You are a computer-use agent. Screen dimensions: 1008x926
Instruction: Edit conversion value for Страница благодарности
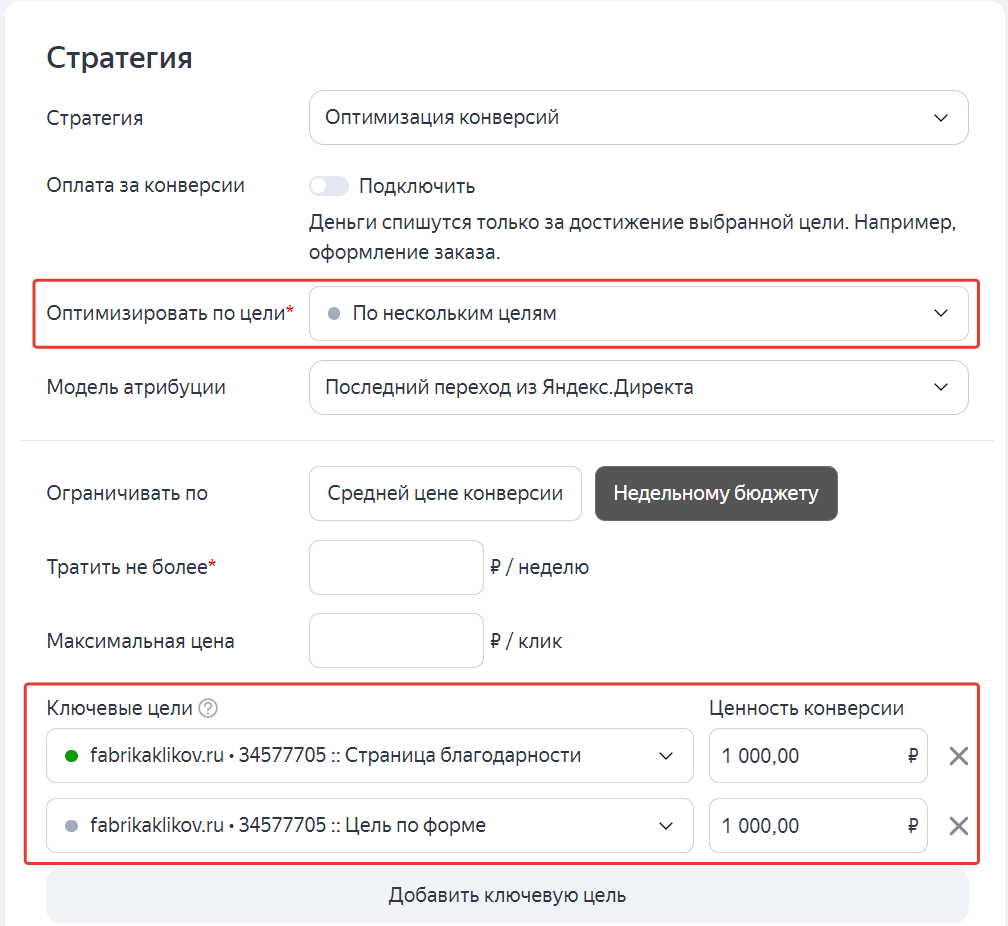click(x=805, y=756)
